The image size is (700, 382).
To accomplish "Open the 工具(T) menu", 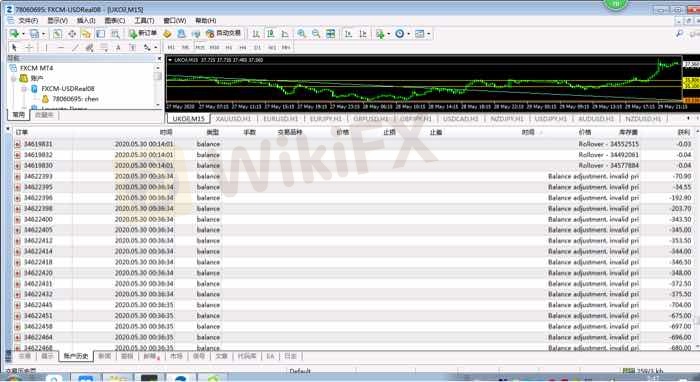I will coord(144,21).
